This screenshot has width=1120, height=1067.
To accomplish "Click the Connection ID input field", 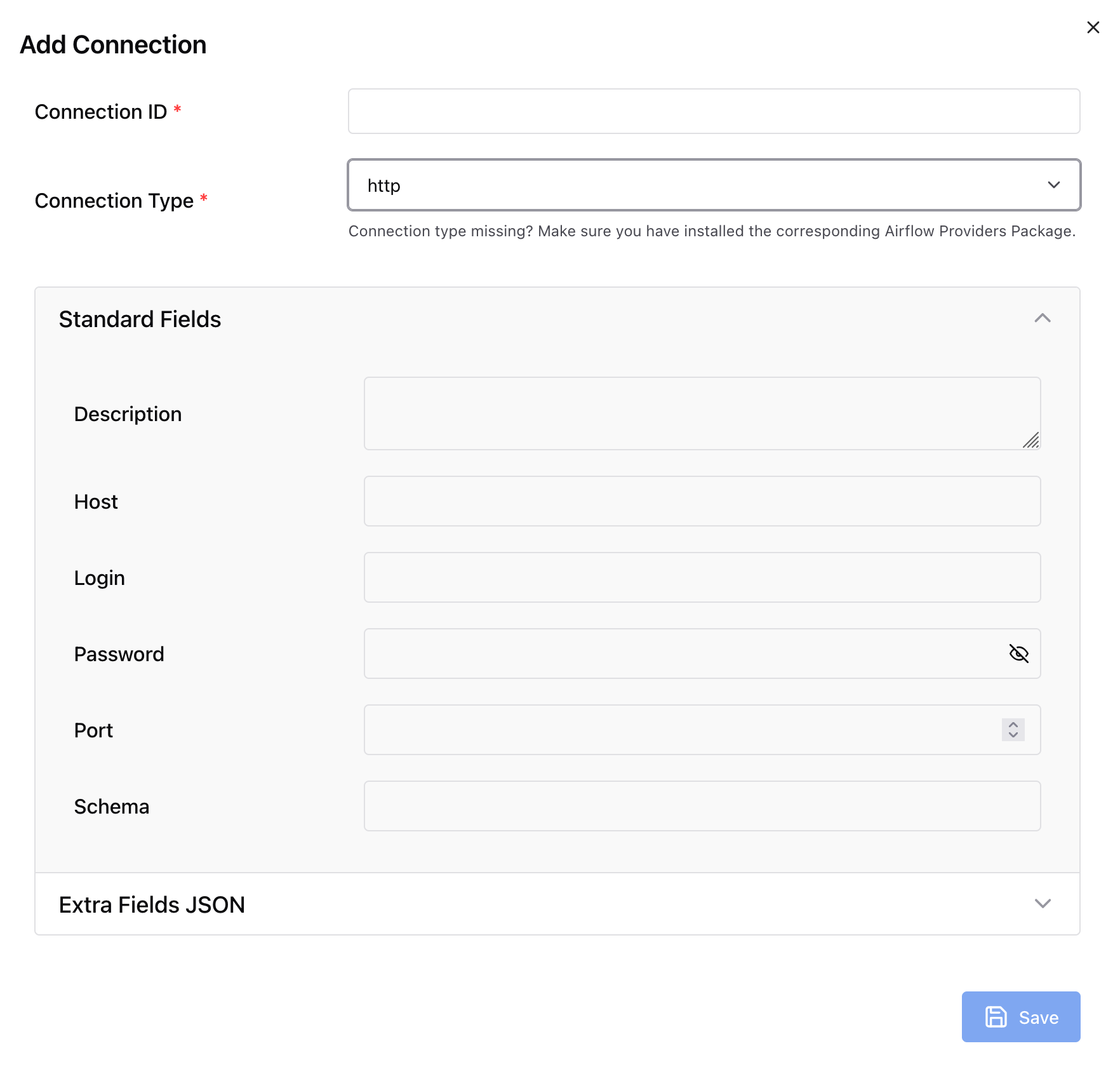I will 713,111.
